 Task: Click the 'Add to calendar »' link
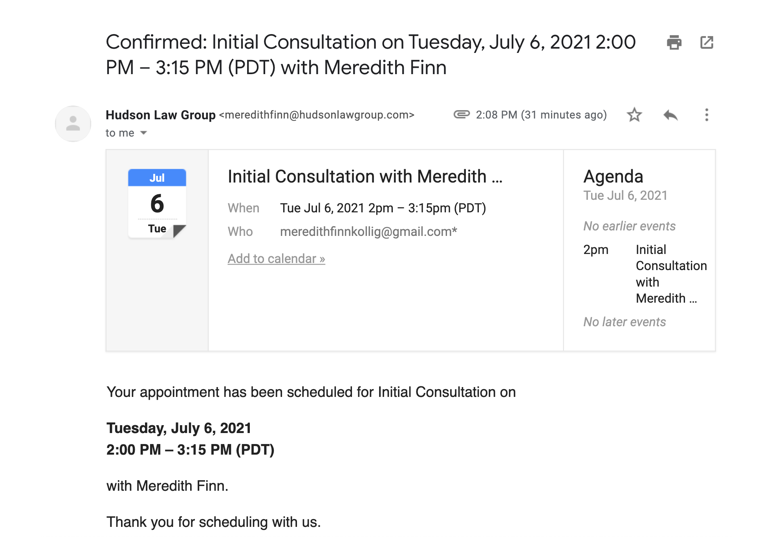276,259
